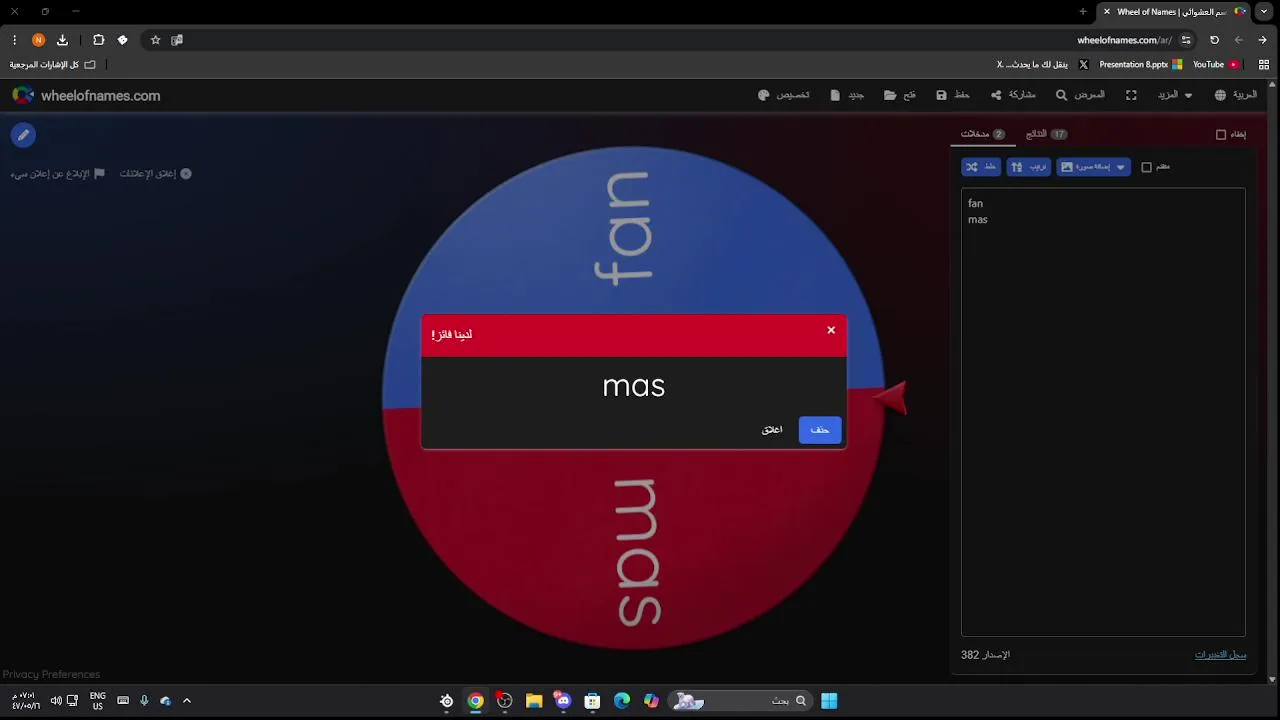Click close ads (إغلاق الإعلانات) link

pos(155,174)
